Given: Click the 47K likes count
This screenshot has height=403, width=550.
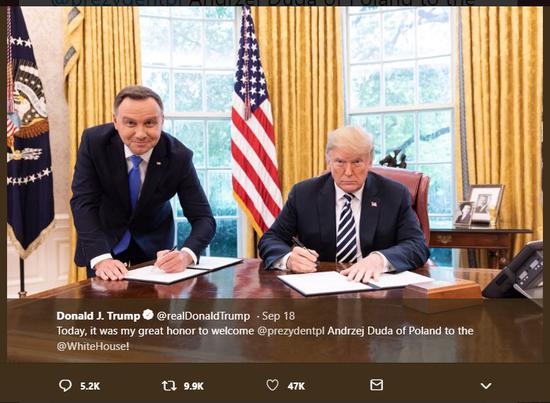Looking at the screenshot, I should [x=296, y=386].
